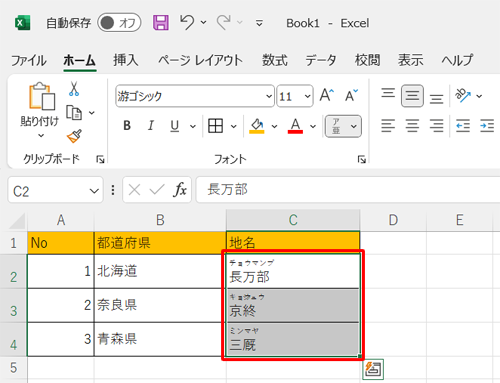Switch to the ホーム tab
The width and height of the screenshot is (500, 383).
80,60
